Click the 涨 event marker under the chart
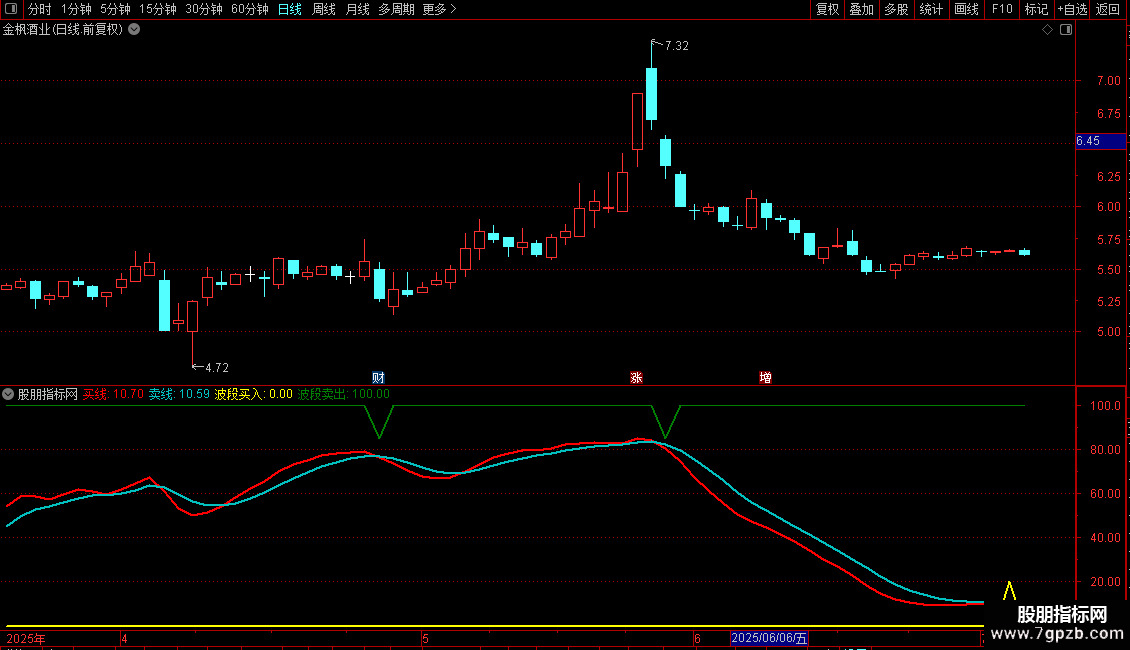Viewport: 1130px width, 650px height. (x=636, y=378)
